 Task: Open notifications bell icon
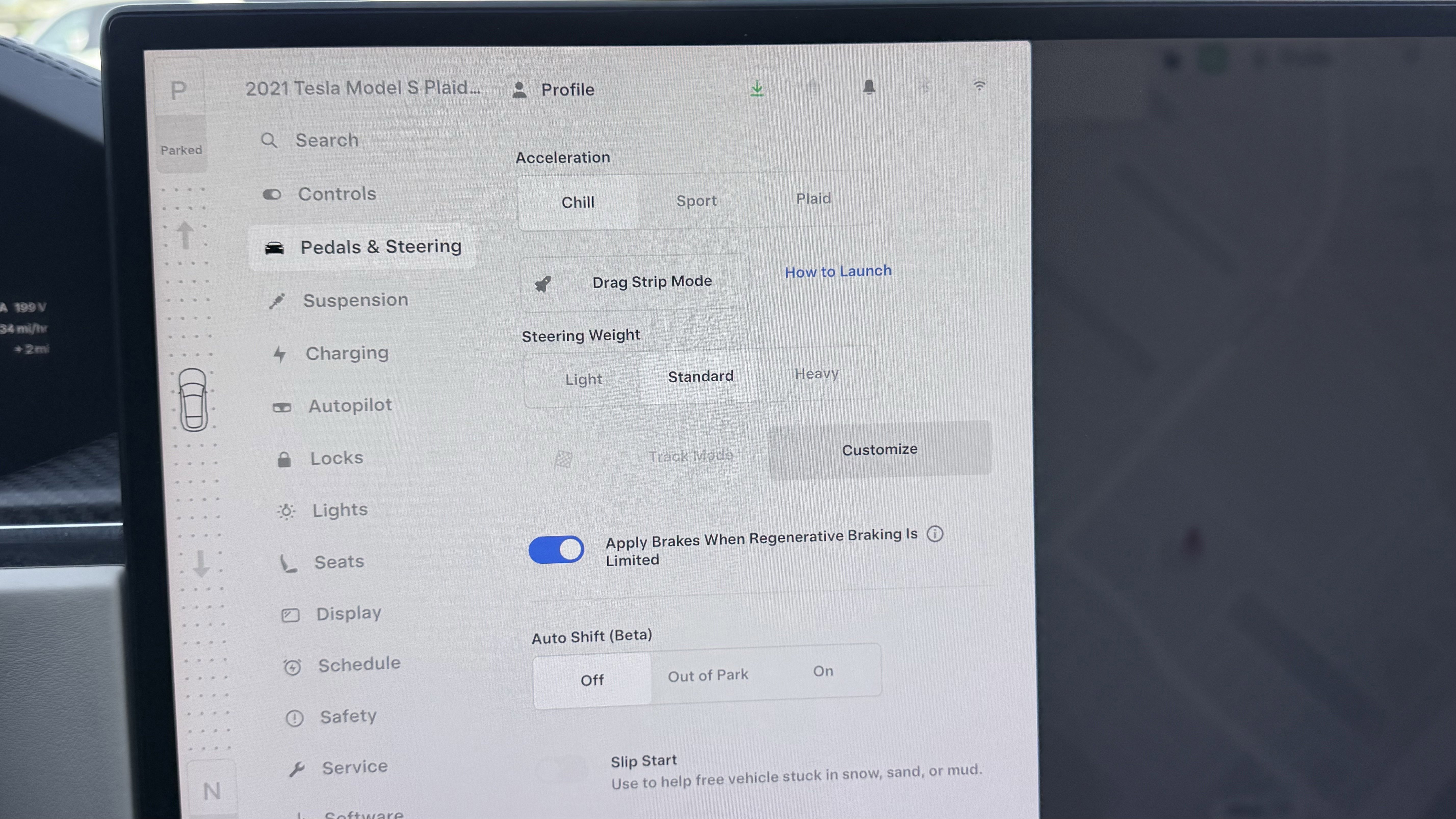click(869, 87)
